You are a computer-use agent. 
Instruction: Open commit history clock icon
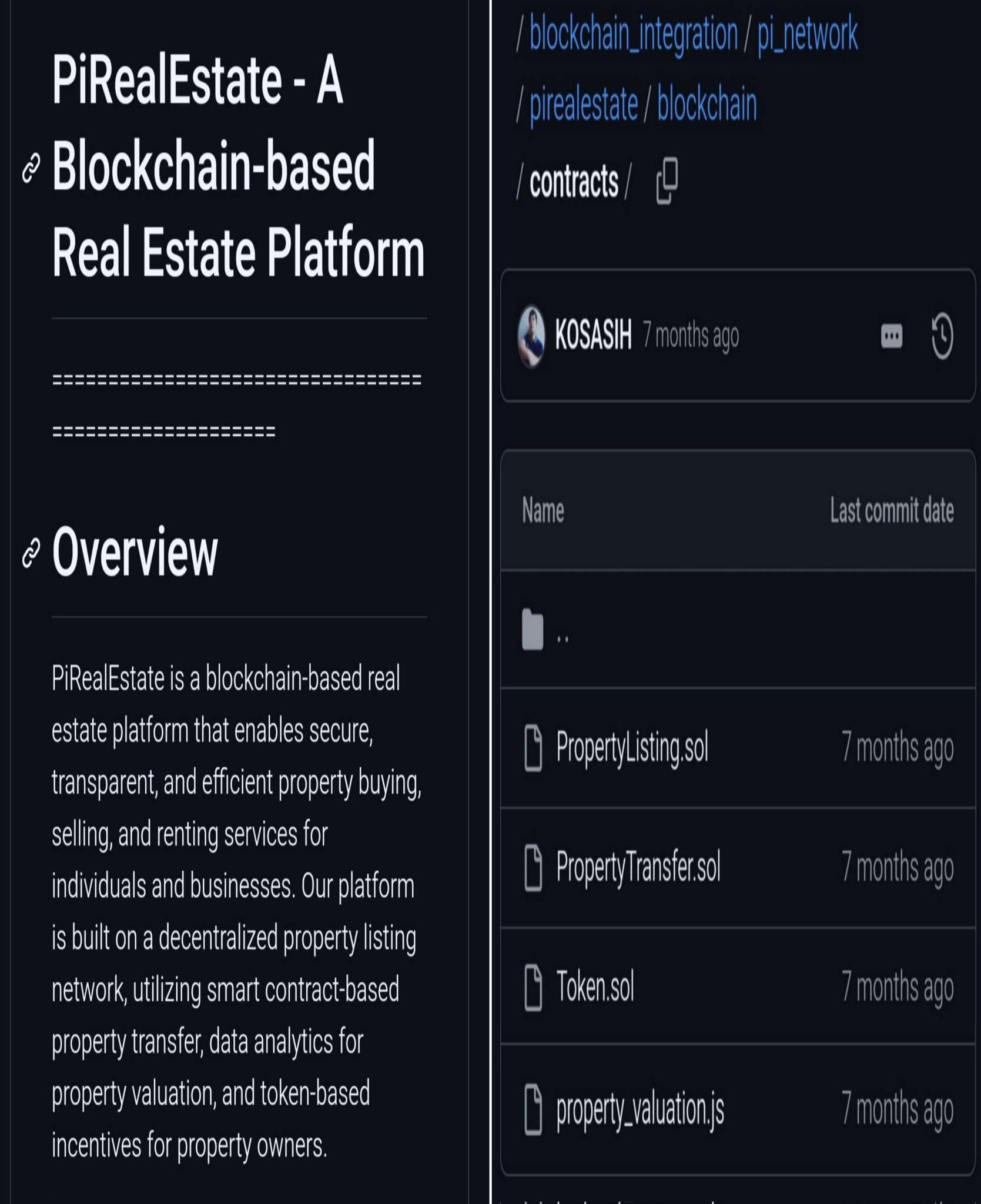(942, 336)
